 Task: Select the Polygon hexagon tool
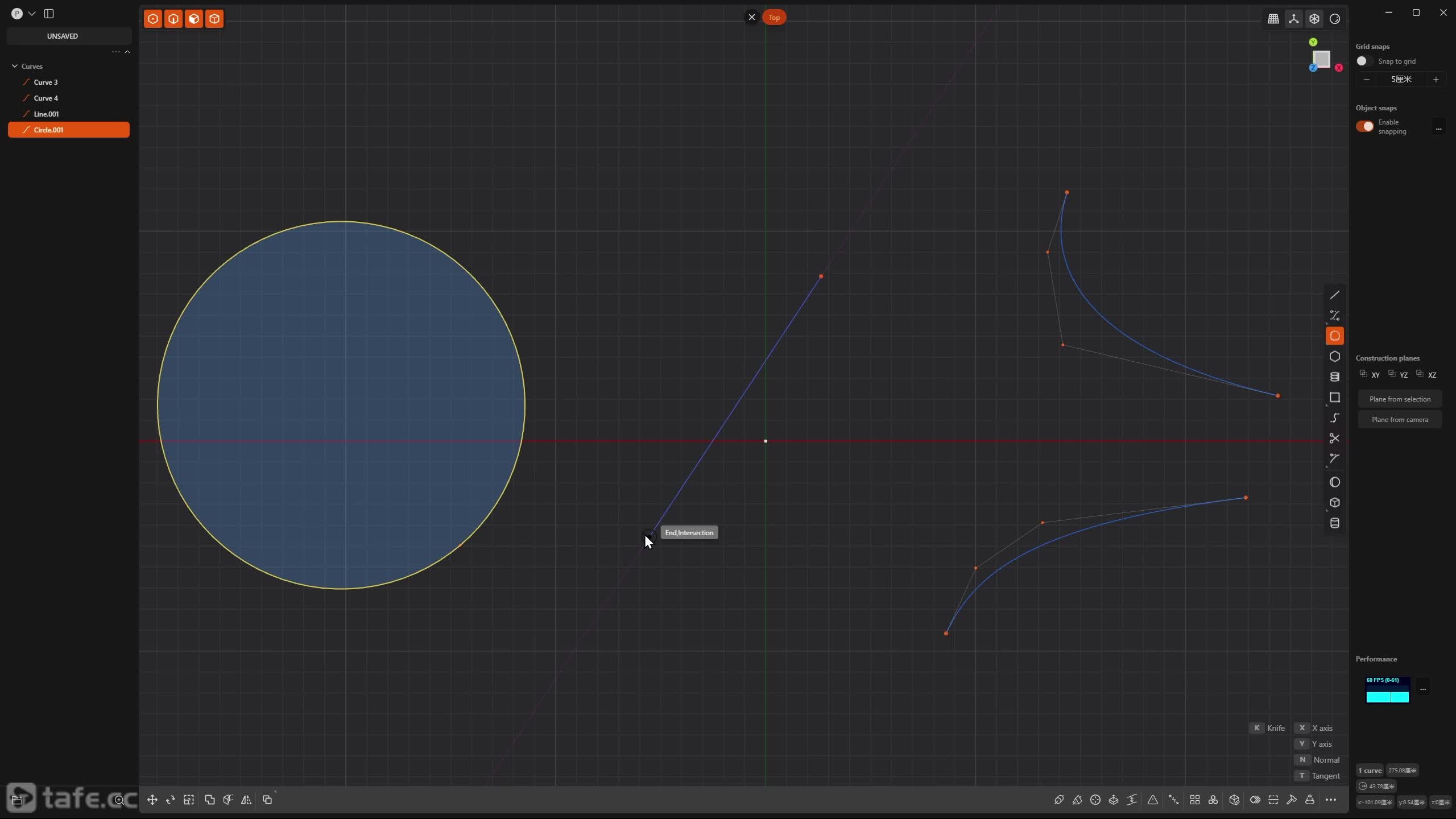tap(1334, 357)
